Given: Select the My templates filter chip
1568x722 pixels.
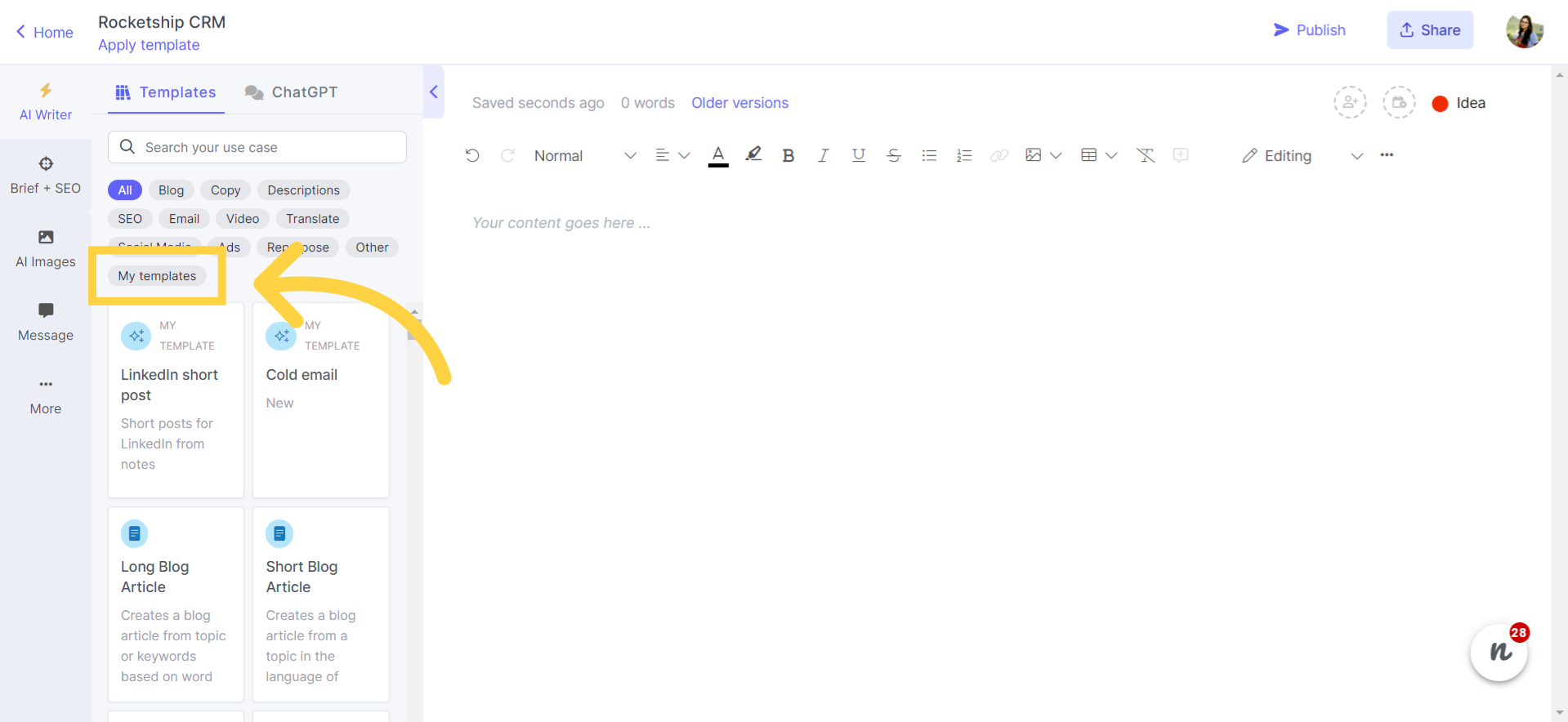Looking at the screenshot, I should (157, 276).
